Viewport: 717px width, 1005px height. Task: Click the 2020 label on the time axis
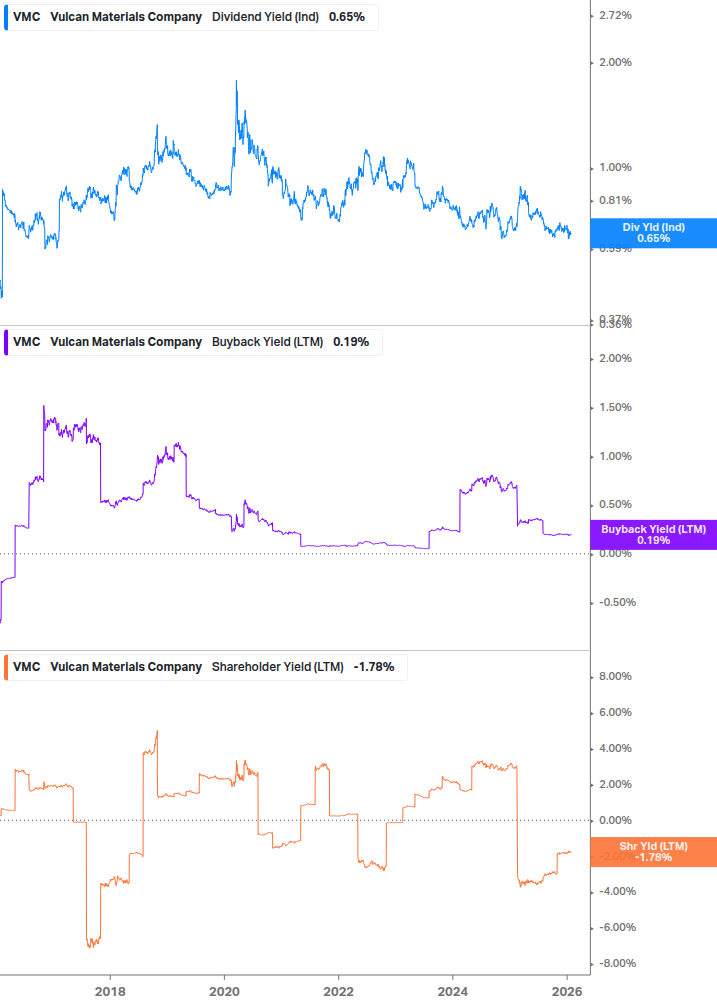coord(224,992)
